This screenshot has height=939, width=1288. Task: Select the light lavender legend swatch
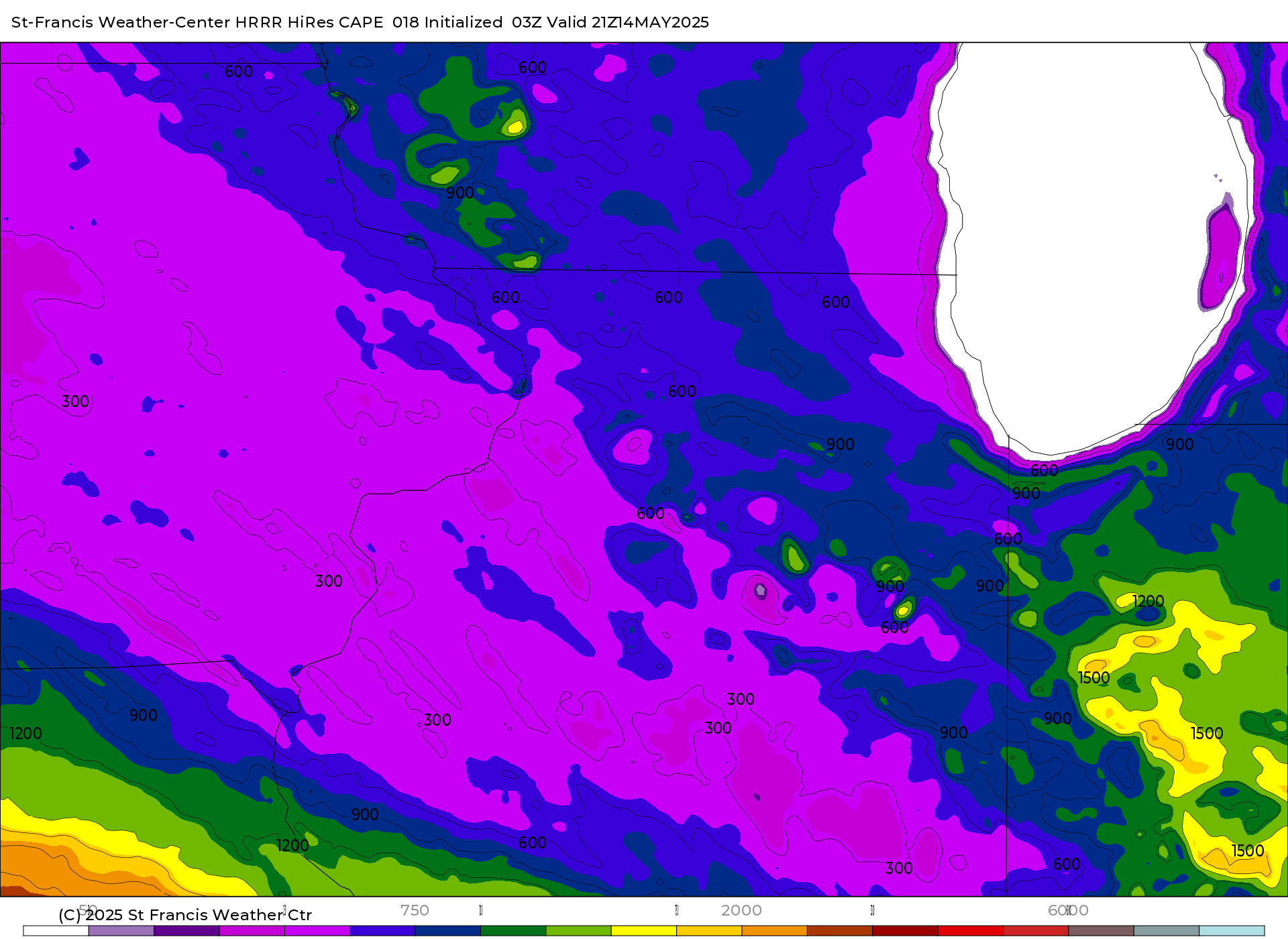(x=121, y=931)
